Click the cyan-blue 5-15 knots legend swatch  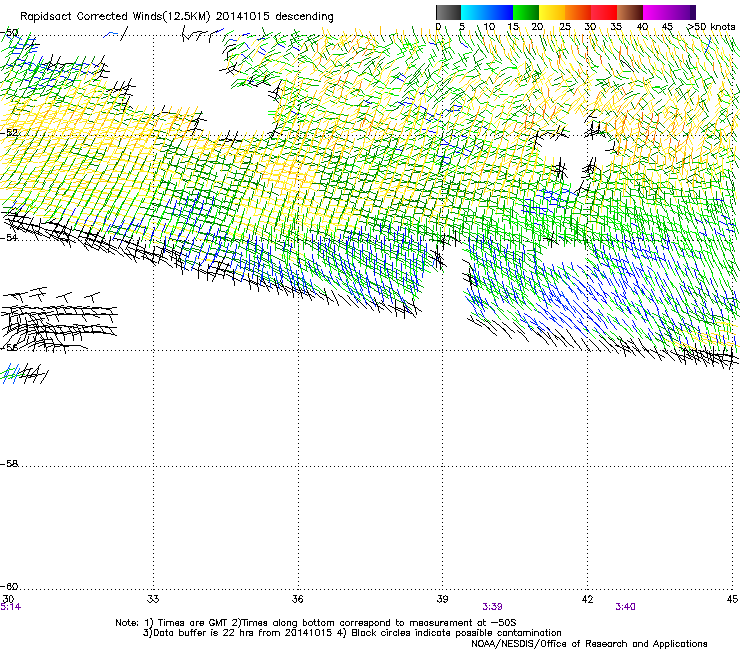pyautogui.click(x=487, y=12)
